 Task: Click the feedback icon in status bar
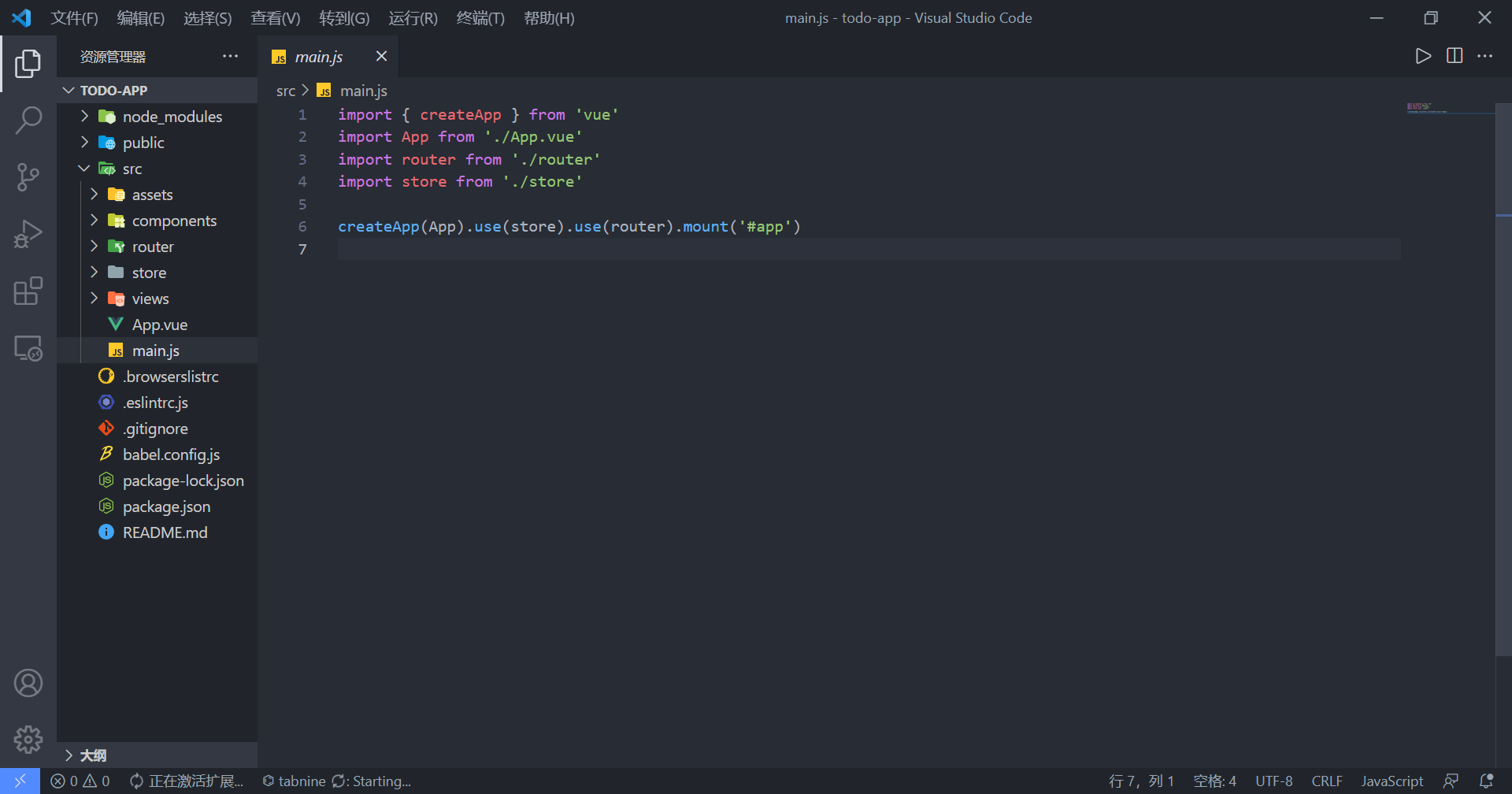coord(1451,781)
